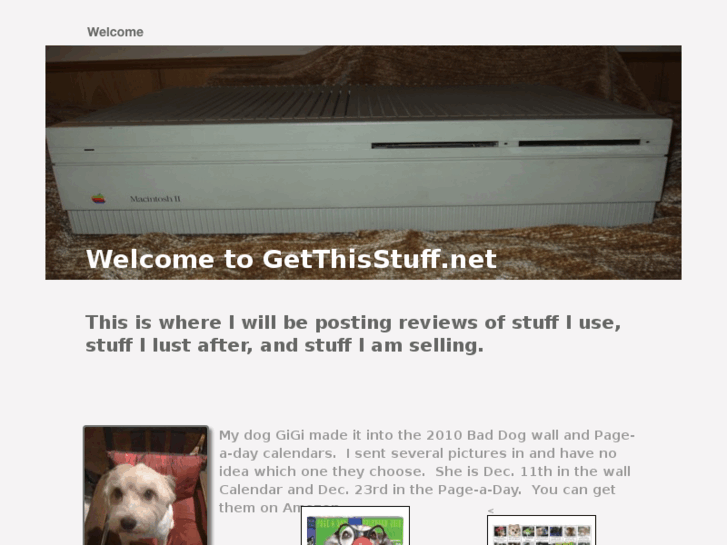Open the Bad Dog wall calendar thumbnail
This screenshot has width=727, height=545.
coord(542,530)
